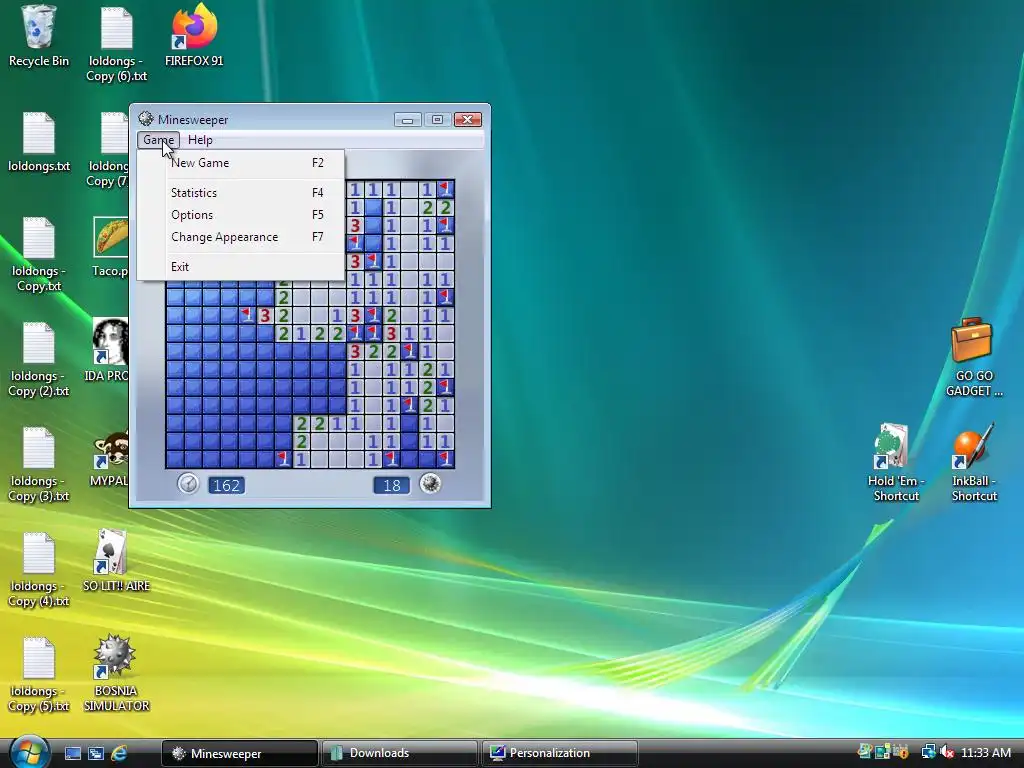Select the IDA PRO shortcut icon
The height and width of the screenshot is (768, 1024).
pos(110,342)
